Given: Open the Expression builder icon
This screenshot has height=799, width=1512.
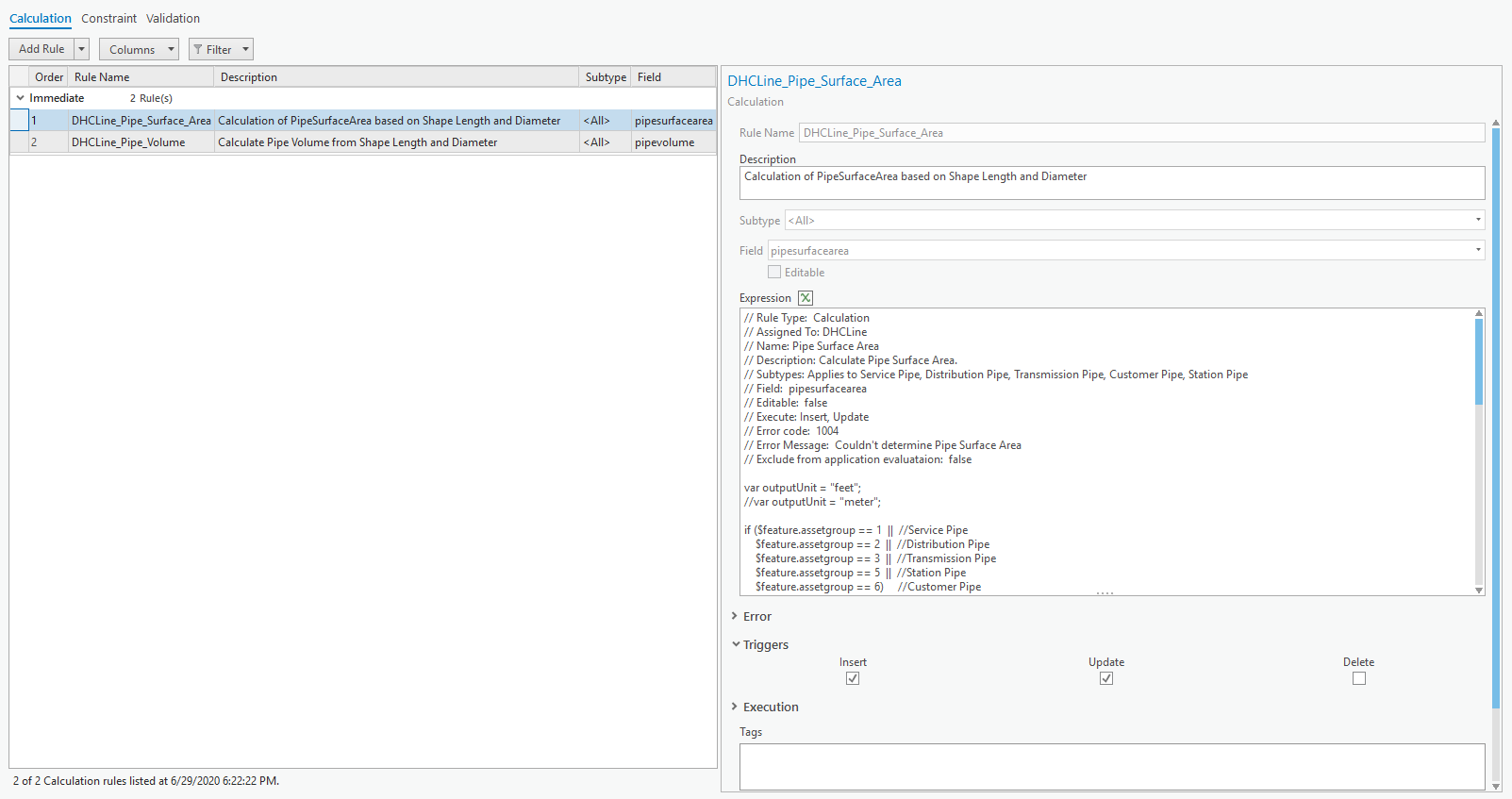Looking at the screenshot, I should (806, 298).
